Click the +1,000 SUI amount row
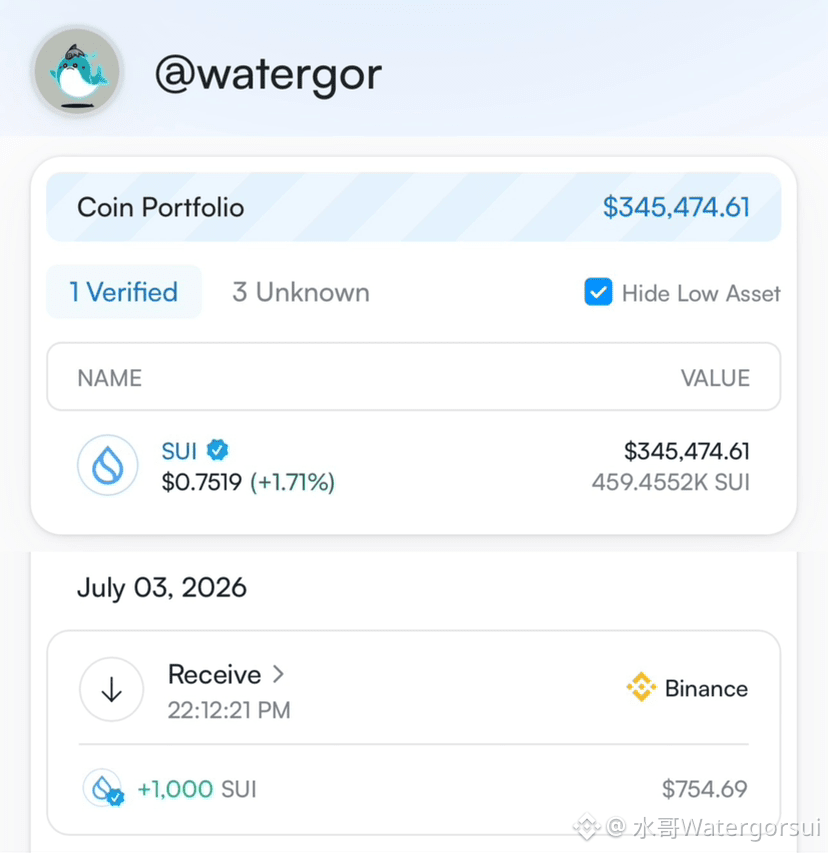 [x=413, y=789]
